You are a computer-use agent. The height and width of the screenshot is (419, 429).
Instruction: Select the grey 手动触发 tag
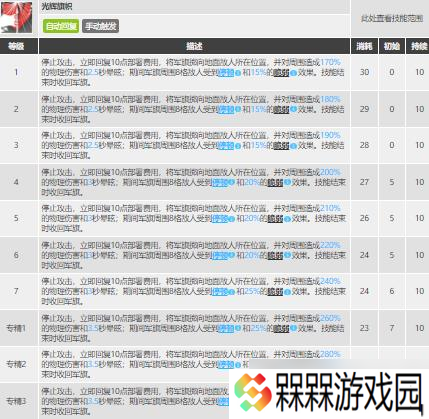tap(100, 26)
